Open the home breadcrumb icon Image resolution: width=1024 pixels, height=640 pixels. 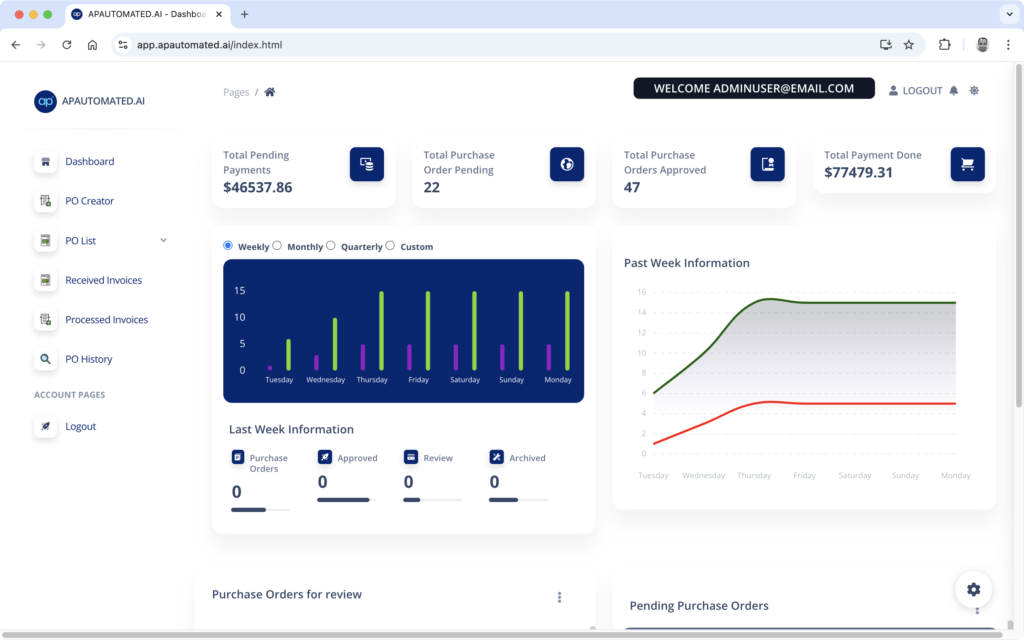click(269, 92)
